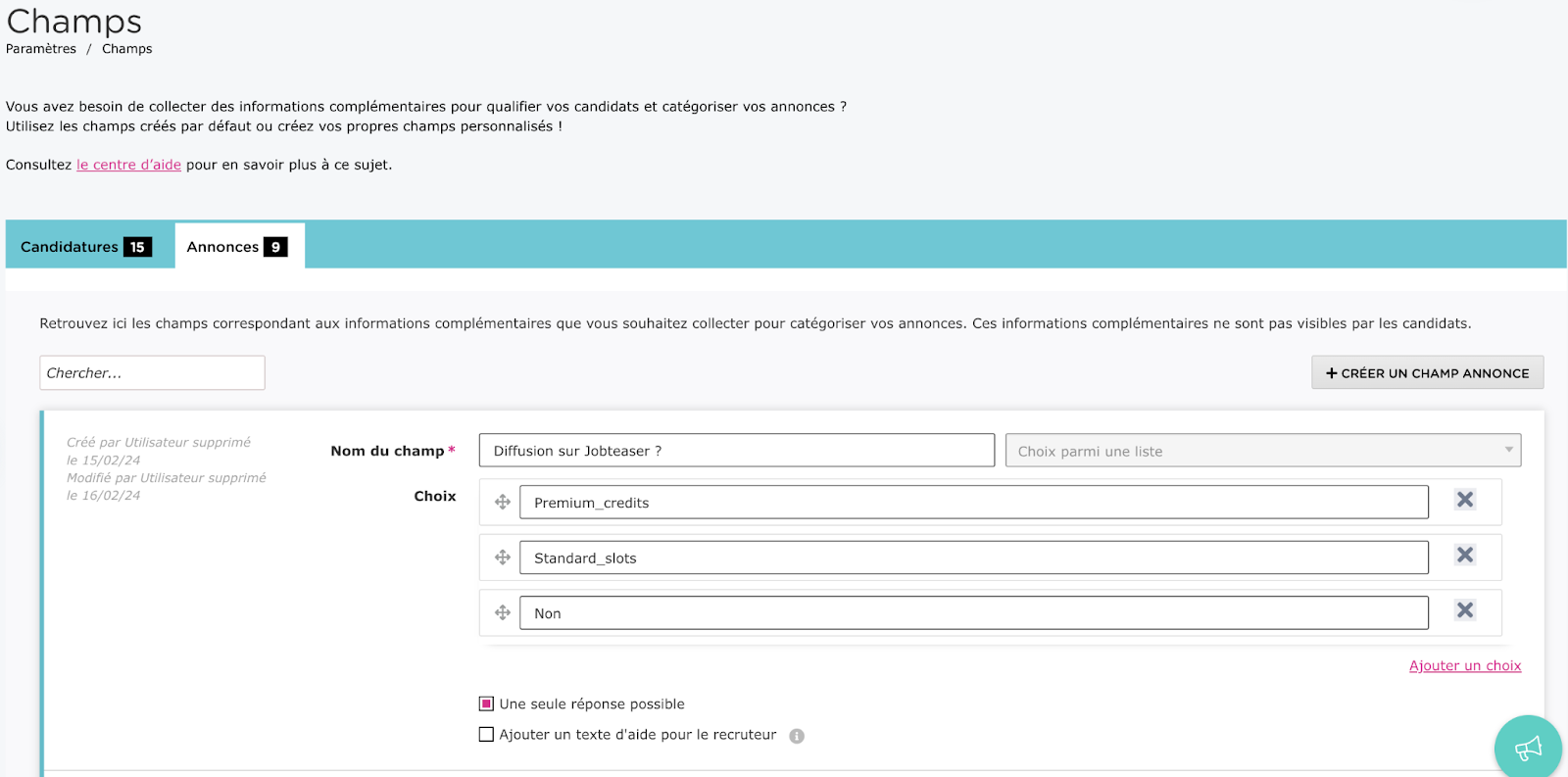
Task: Go to Paramètres breadcrumb
Action: tap(41, 49)
